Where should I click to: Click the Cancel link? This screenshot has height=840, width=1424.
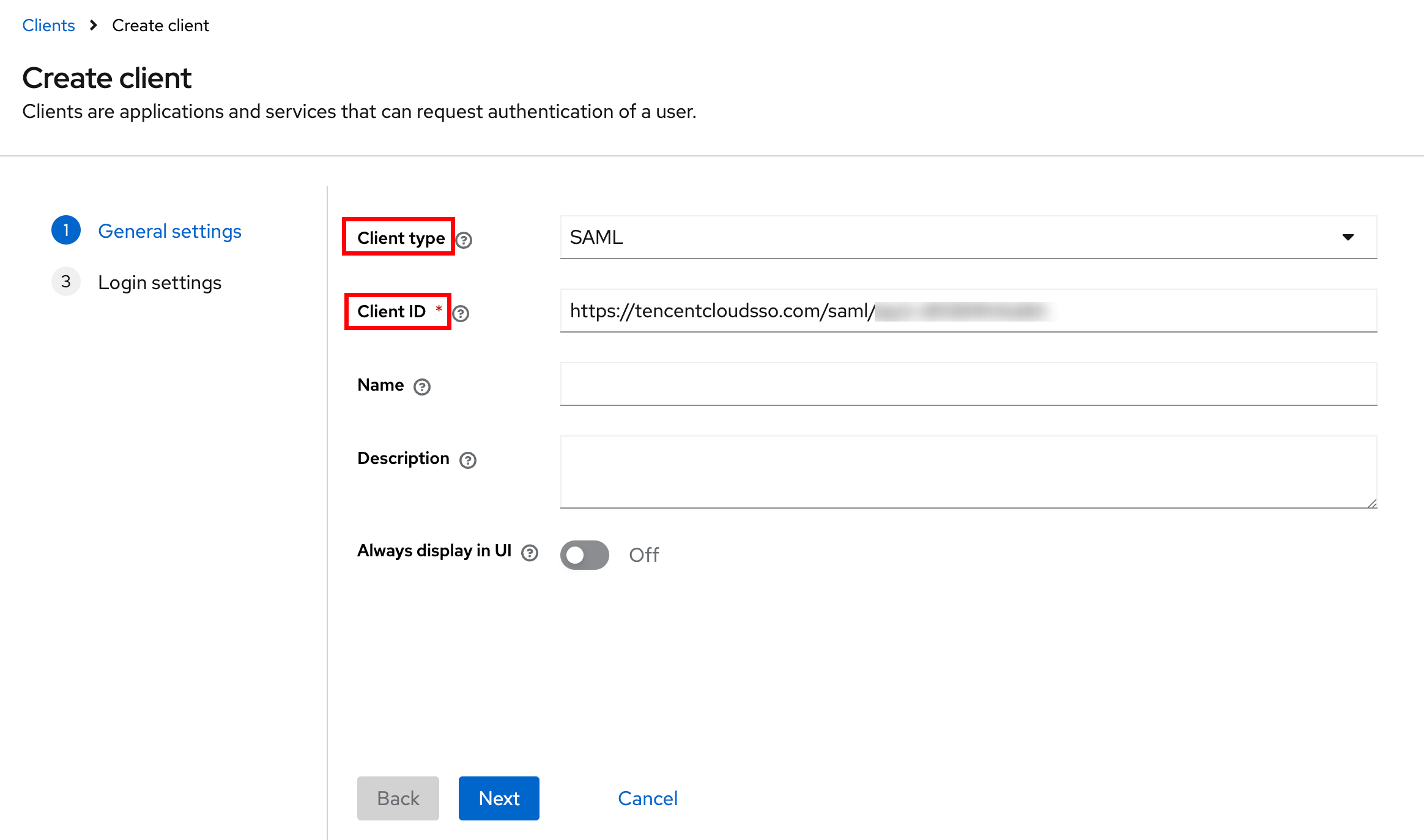pos(647,798)
